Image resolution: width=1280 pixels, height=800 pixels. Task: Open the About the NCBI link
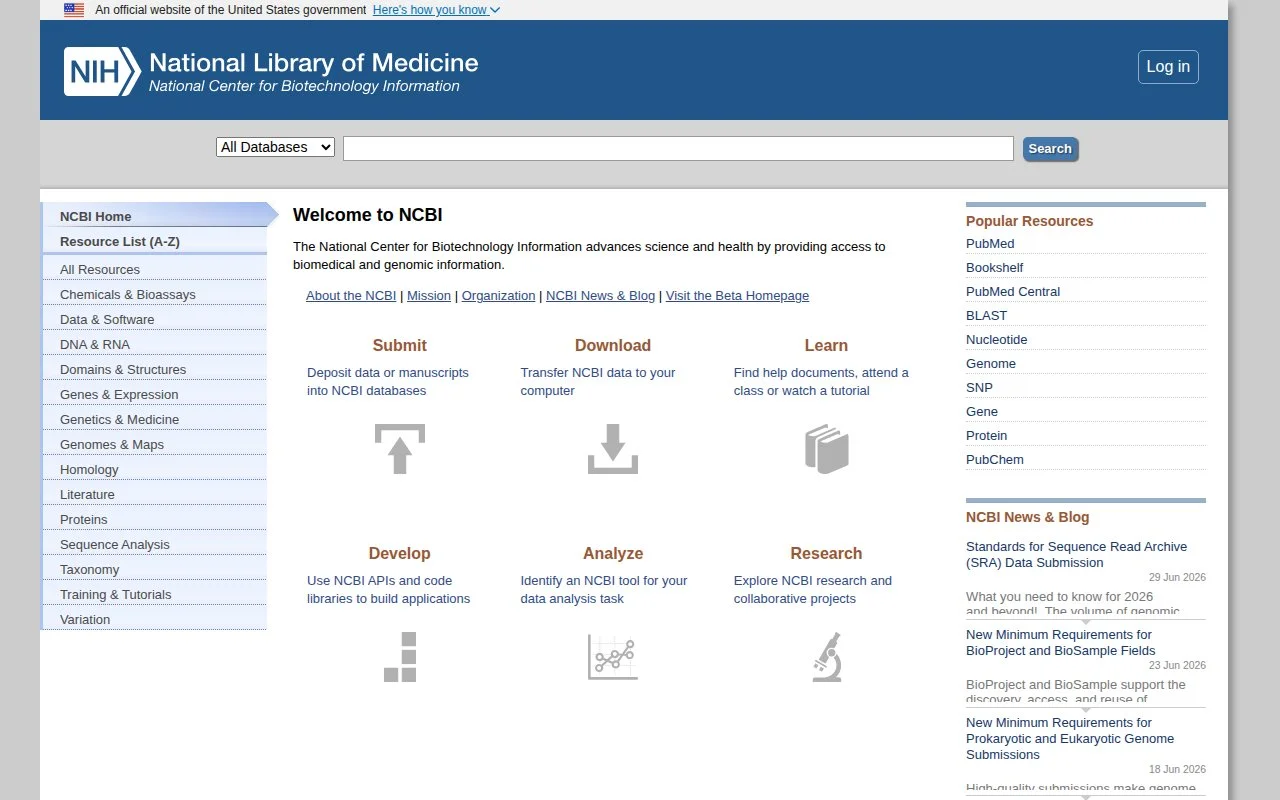point(351,295)
